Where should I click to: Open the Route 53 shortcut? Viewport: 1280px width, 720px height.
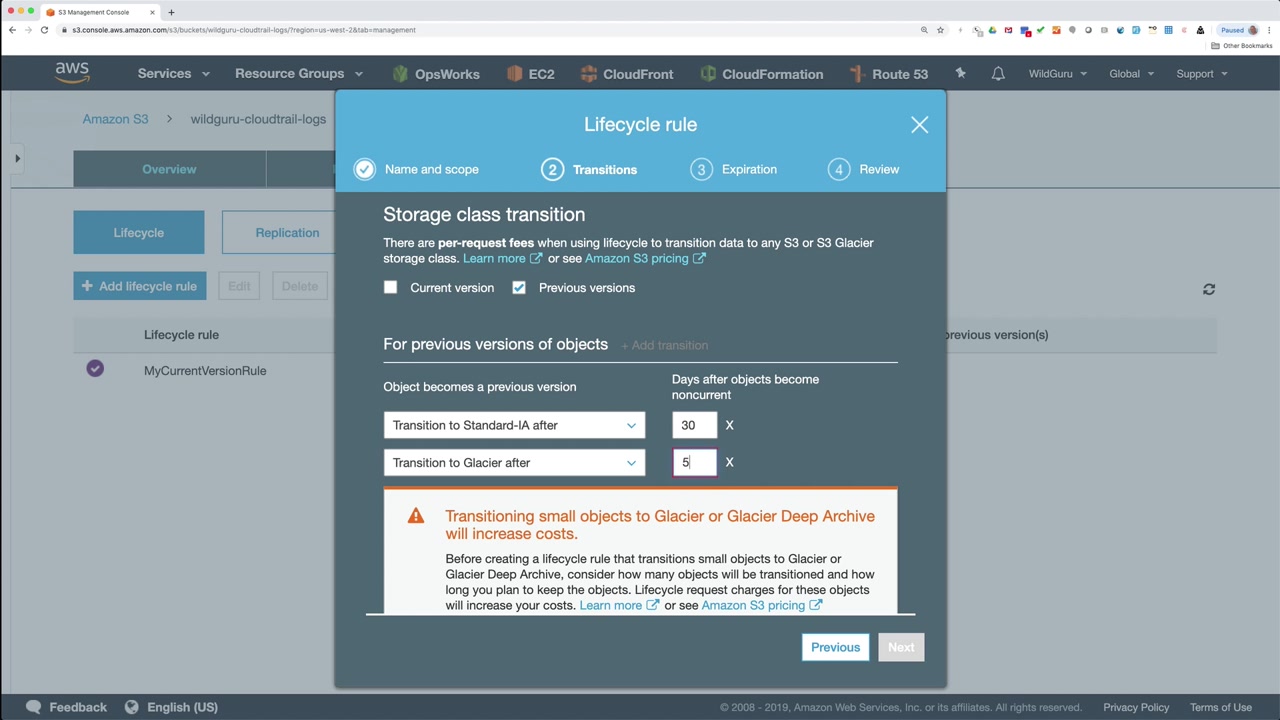(888, 74)
